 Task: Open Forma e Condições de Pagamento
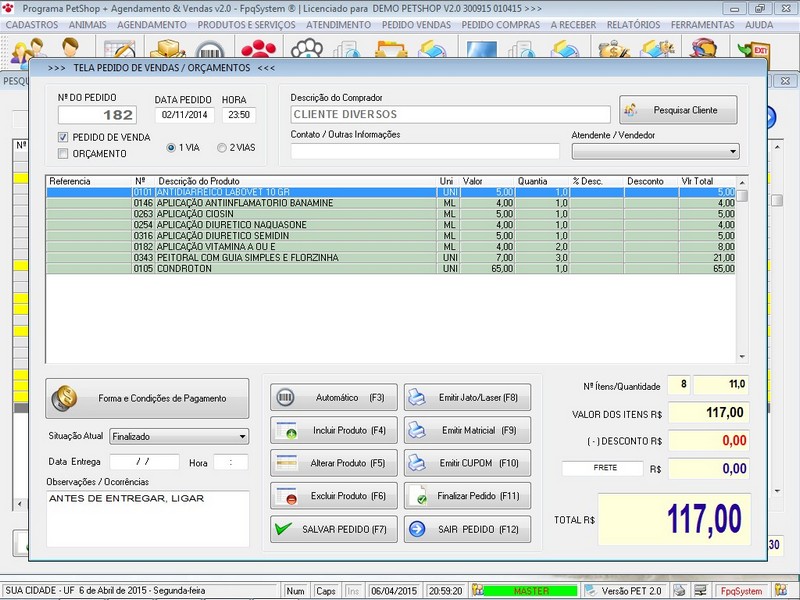pos(147,398)
